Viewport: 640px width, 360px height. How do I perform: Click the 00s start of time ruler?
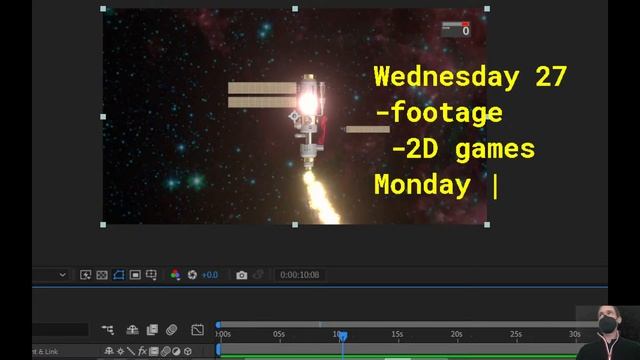[x=223, y=335]
